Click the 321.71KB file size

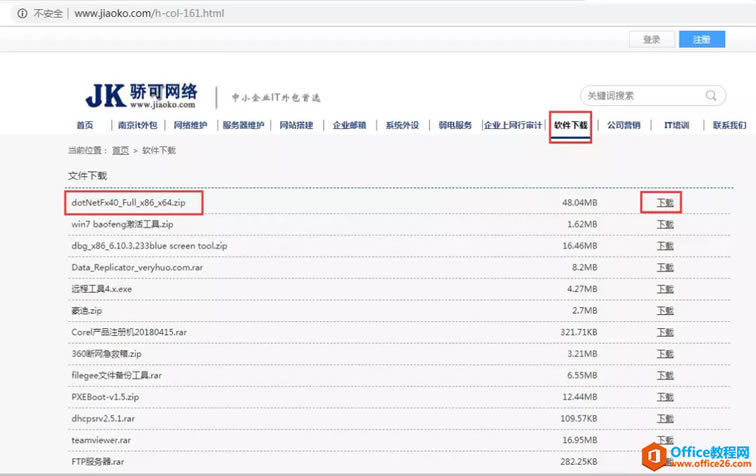click(579, 332)
